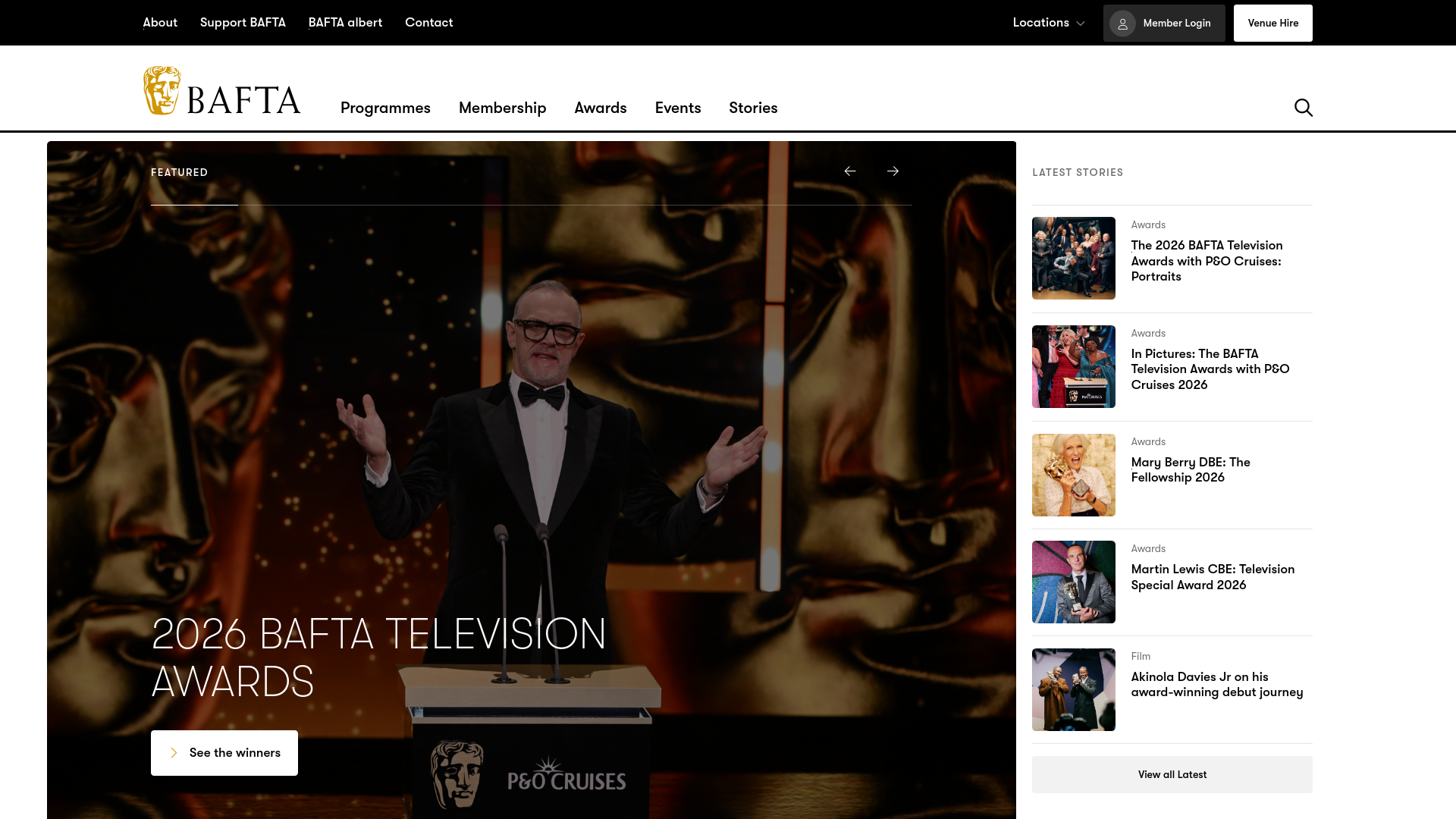Click the BAFTA mask logo
Image resolution: width=1456 pixels, height=819 pixels.
pyautogui.click(x=221, y=91)
